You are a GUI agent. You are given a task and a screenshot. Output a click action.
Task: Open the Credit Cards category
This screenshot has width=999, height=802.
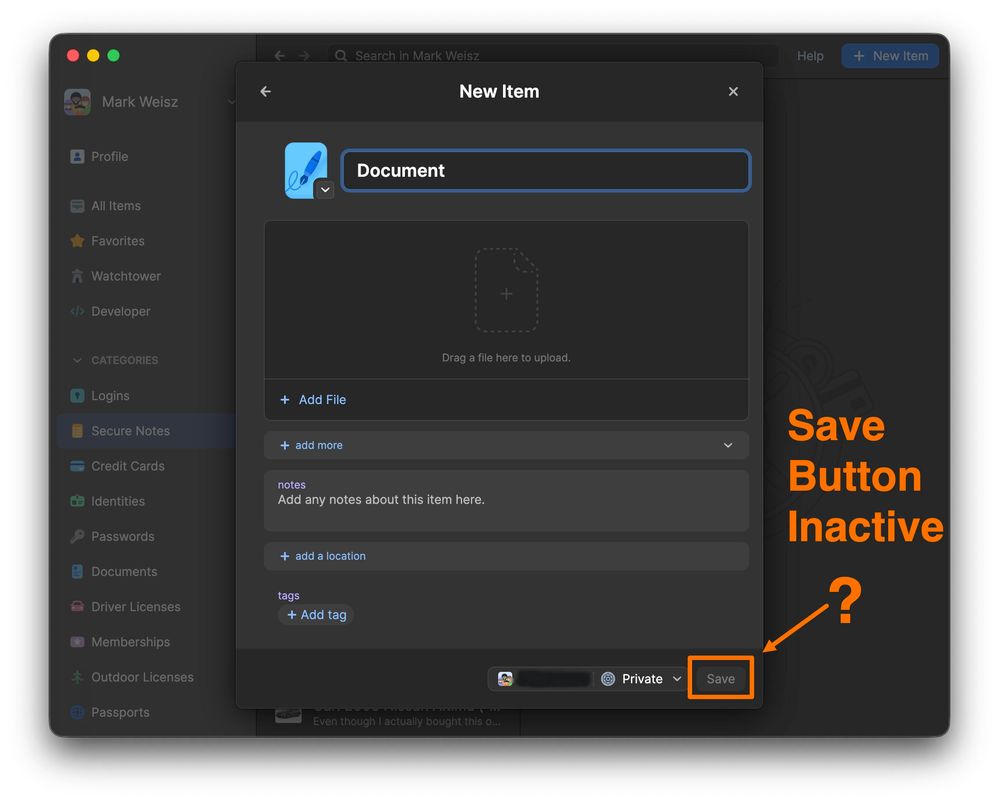click(x=127, y=466)
